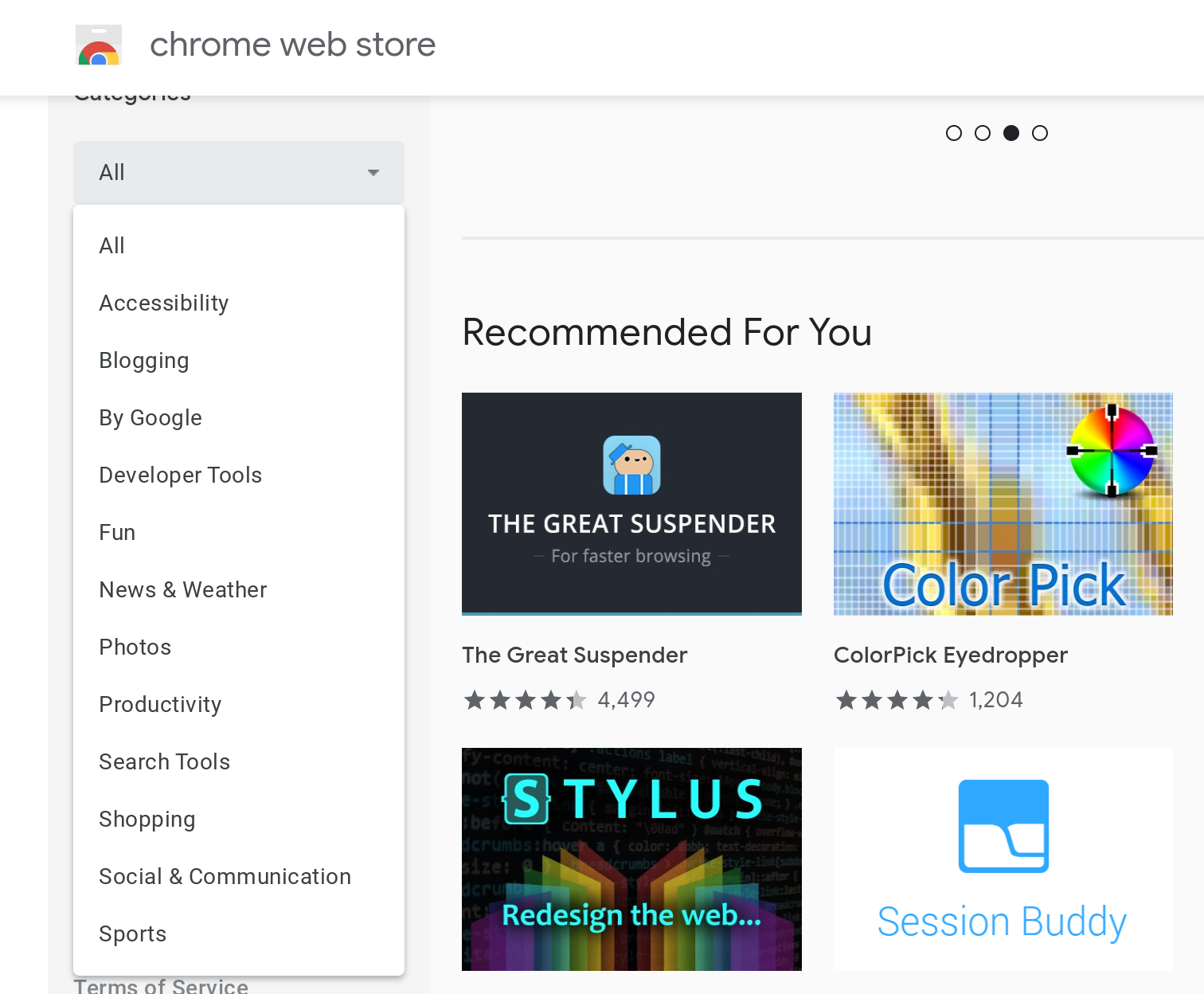
Task: Select News & Weather category
Action: pyautogui.click(x=239, y=589)
